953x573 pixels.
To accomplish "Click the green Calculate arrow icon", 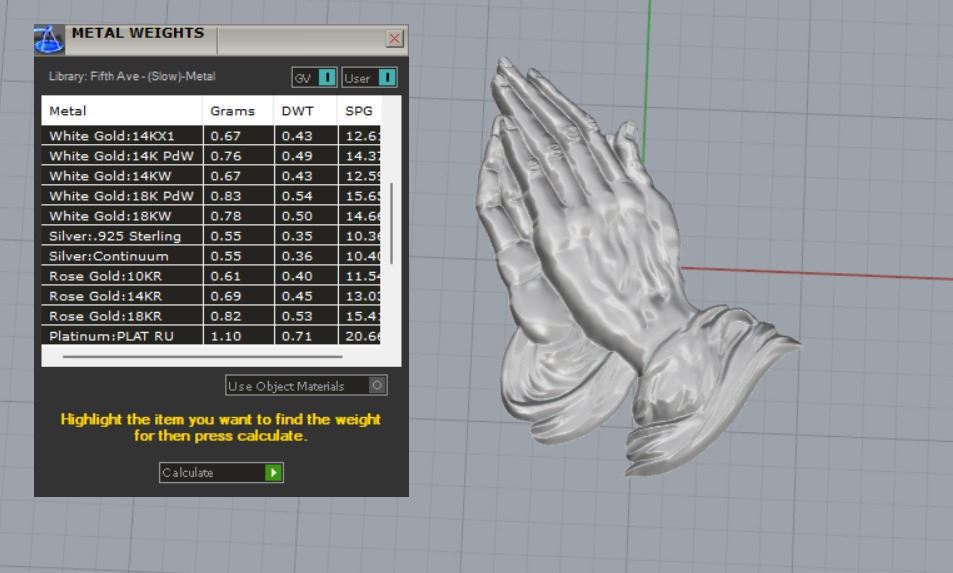I will tap(274, 473).
